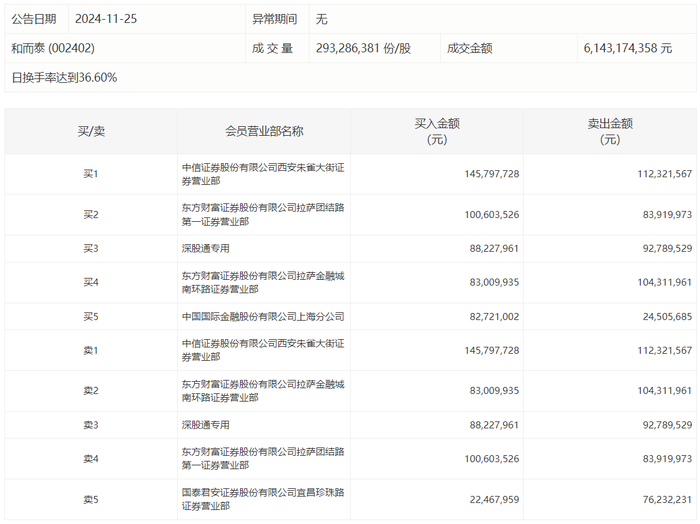Click the 会员营业部名称 column header
Screen dimensions: 700x524
click(x=264, y=131)
